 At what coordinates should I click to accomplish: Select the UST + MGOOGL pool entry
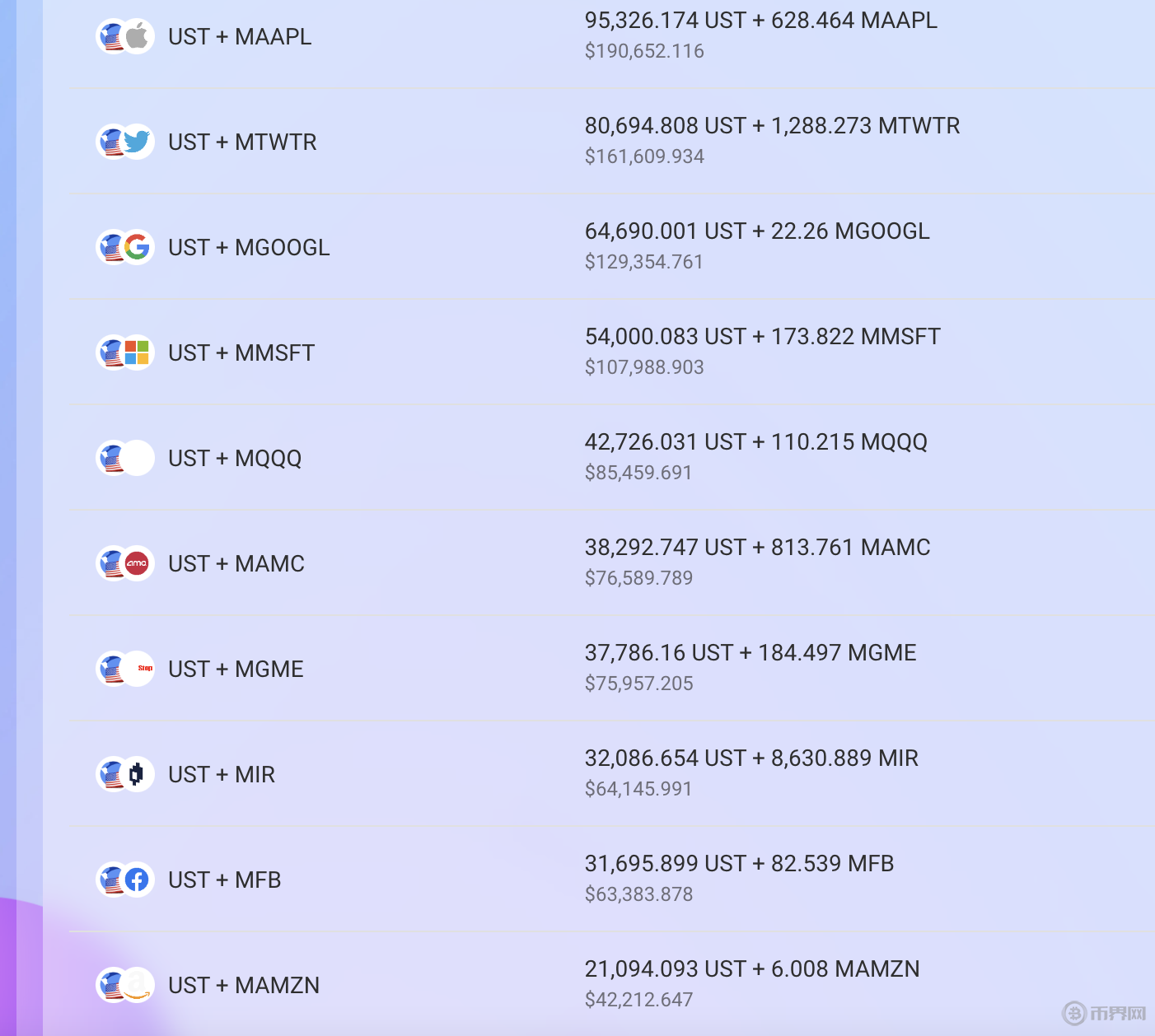pyautogui.click(x=249, y=247)
